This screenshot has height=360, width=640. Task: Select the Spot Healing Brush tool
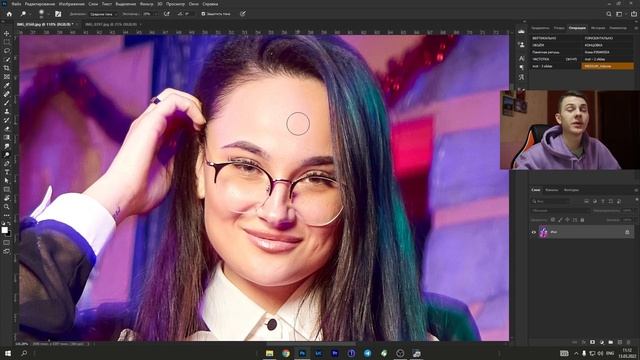7,94
